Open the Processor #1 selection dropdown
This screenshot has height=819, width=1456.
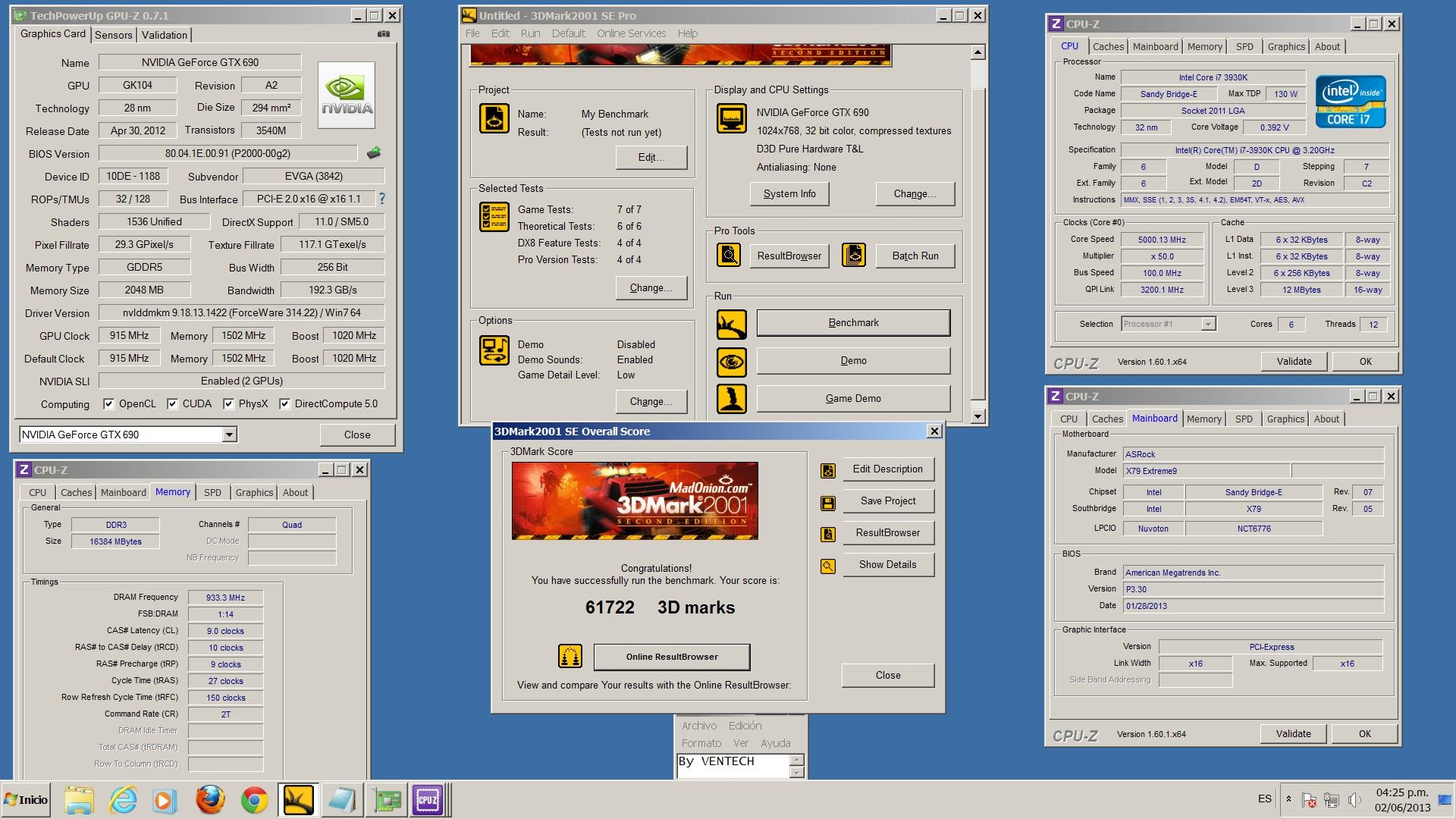click(x=1208, y=324)
